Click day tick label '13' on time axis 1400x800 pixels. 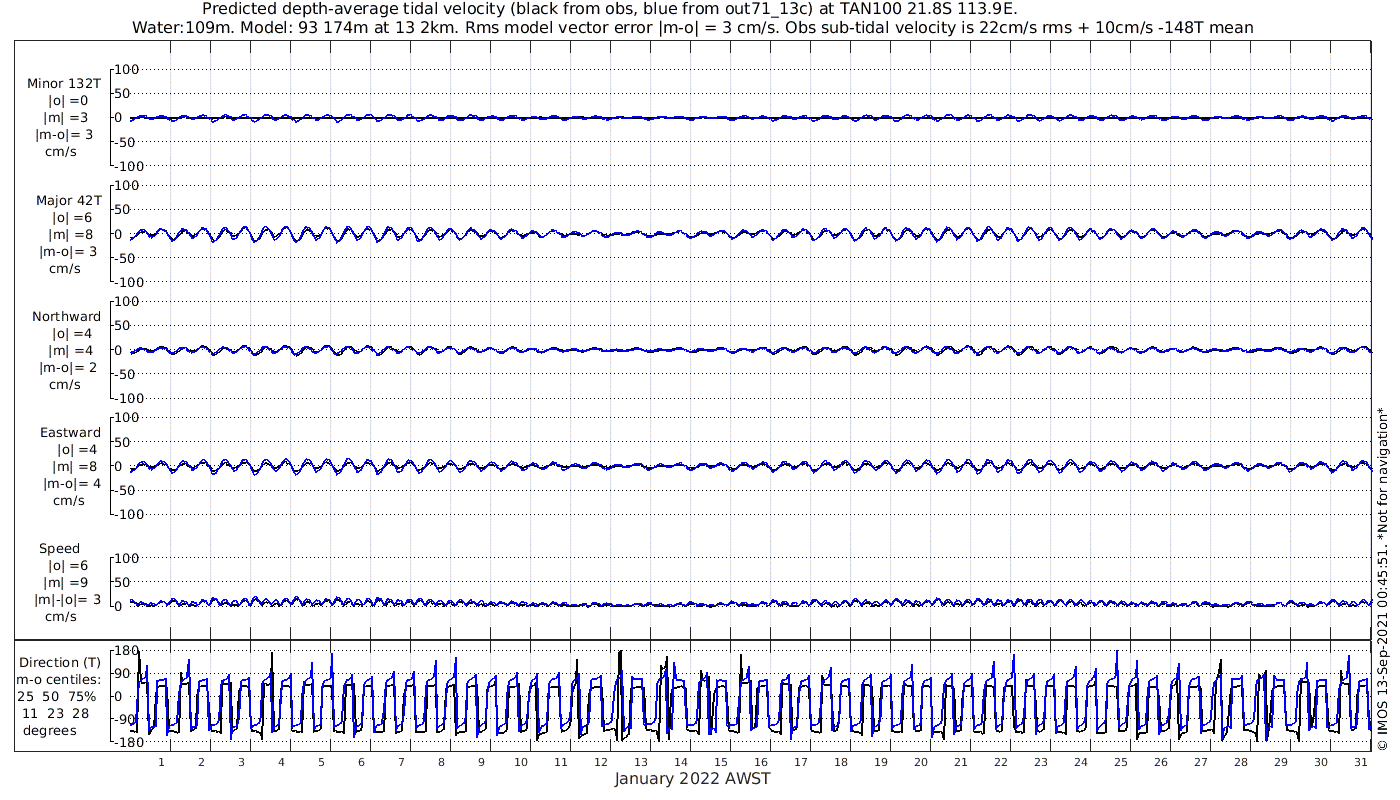641,761
